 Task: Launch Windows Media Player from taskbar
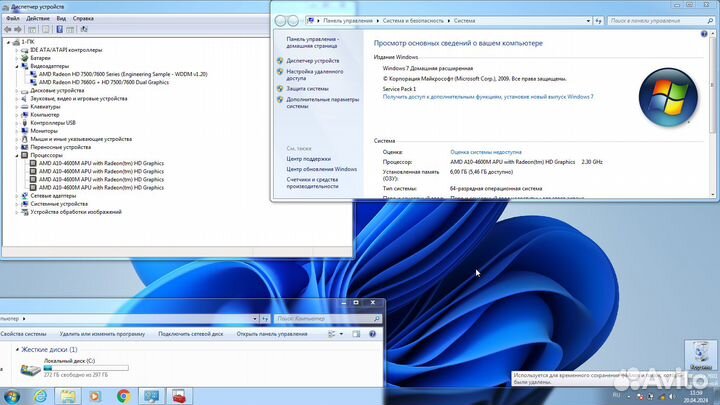tap(96, 395)
